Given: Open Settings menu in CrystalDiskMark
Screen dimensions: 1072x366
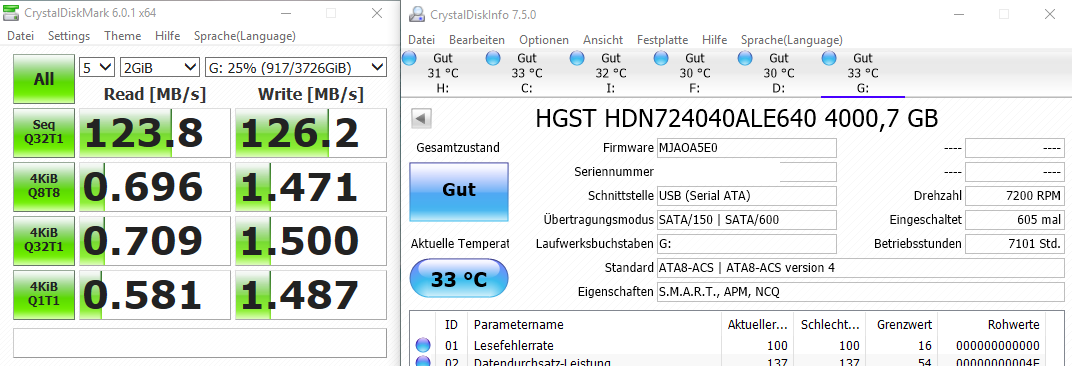Looking at the screenshot, I should coord(69,36).
